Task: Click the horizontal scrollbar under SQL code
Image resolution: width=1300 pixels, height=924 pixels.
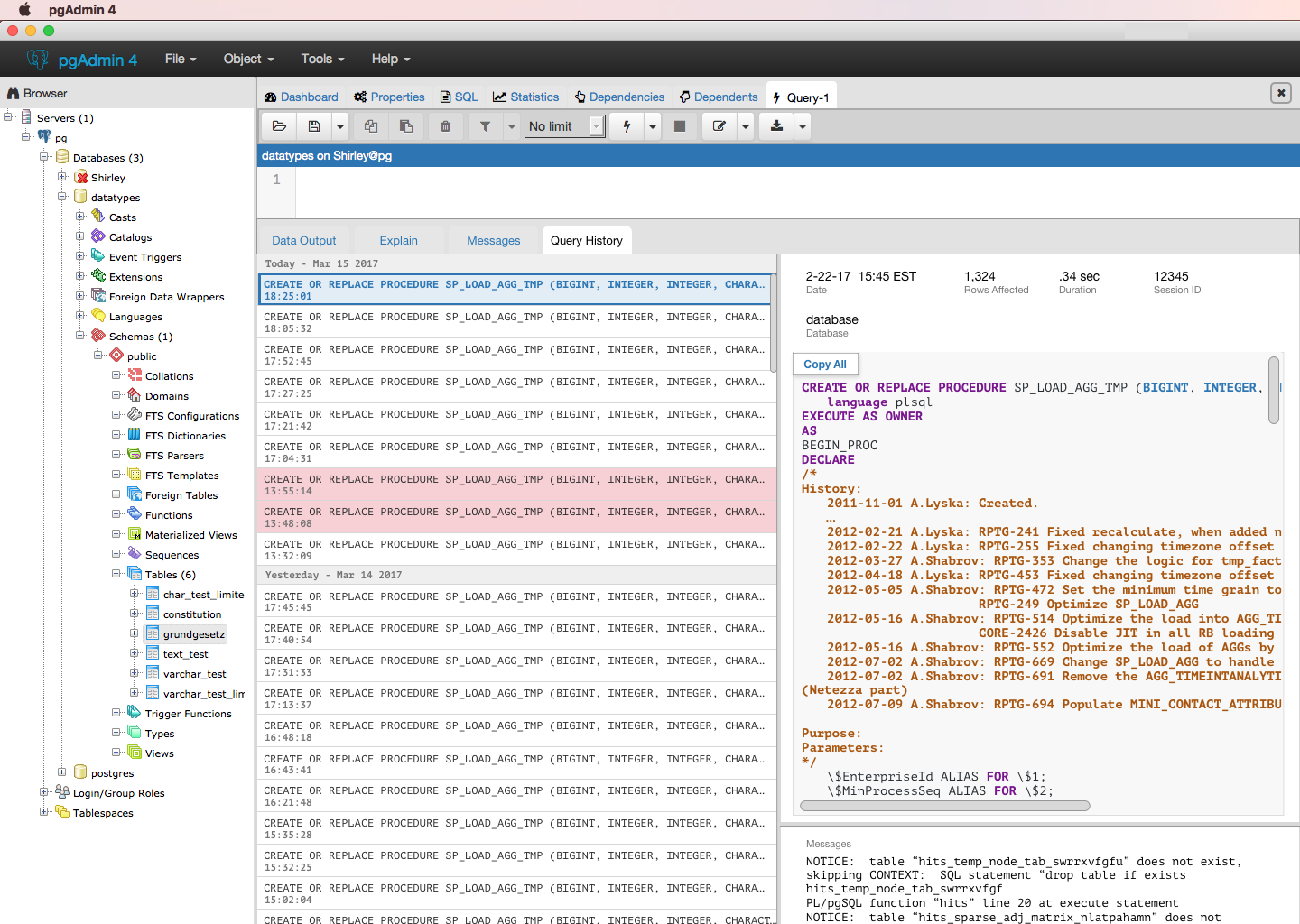Action: pos(945,806)
